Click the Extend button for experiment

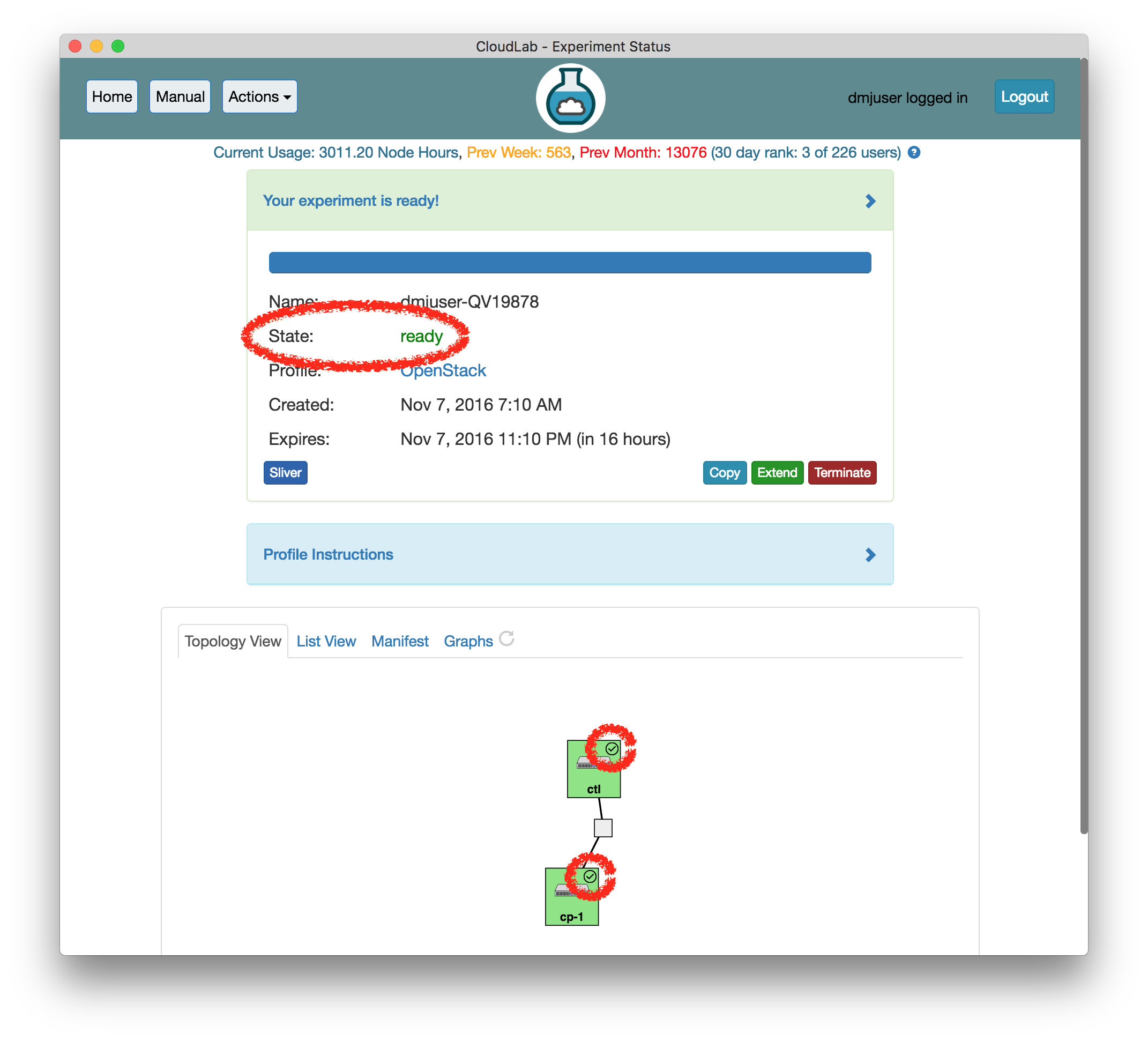coord(778,472)
